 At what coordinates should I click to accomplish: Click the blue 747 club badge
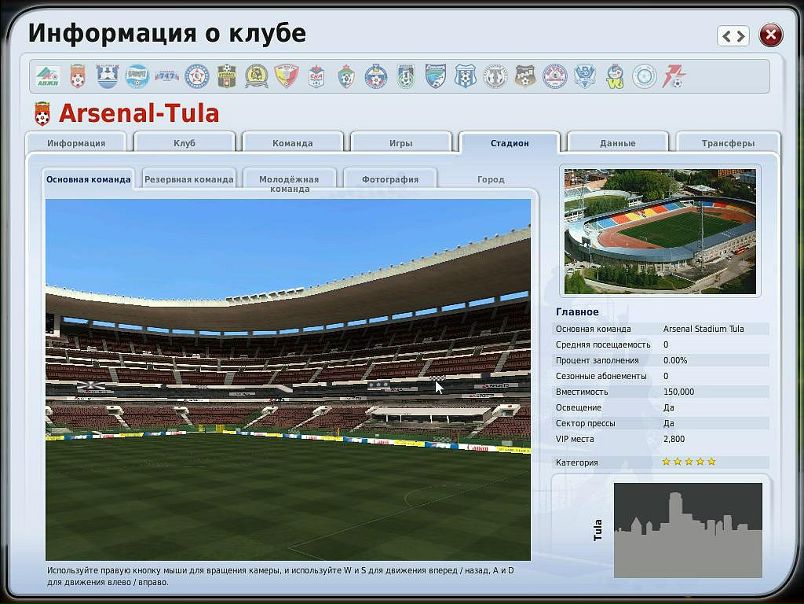point(167,76)
